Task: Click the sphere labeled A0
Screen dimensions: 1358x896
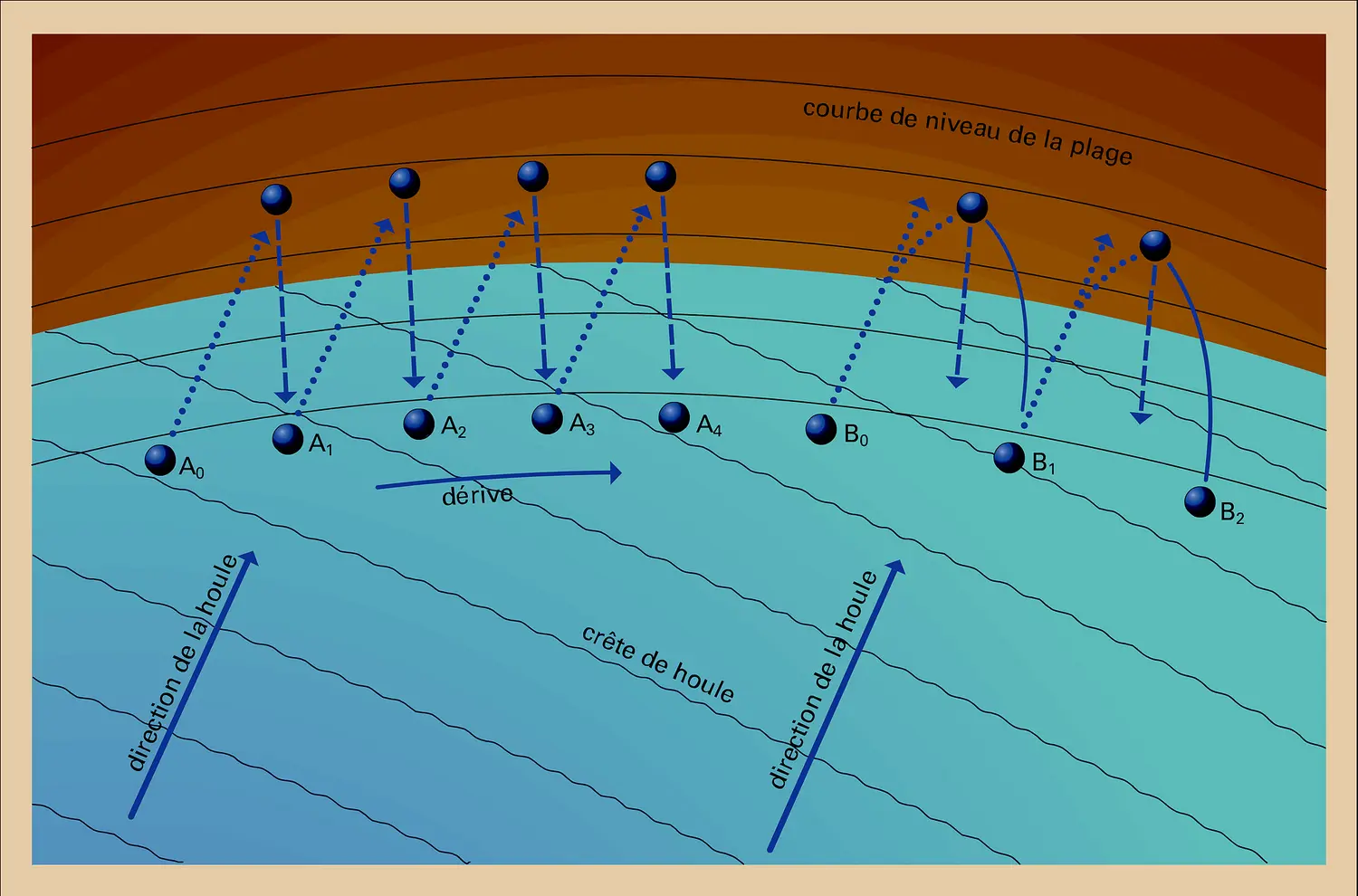Action: pyautogui.click(x=160, y=460)
